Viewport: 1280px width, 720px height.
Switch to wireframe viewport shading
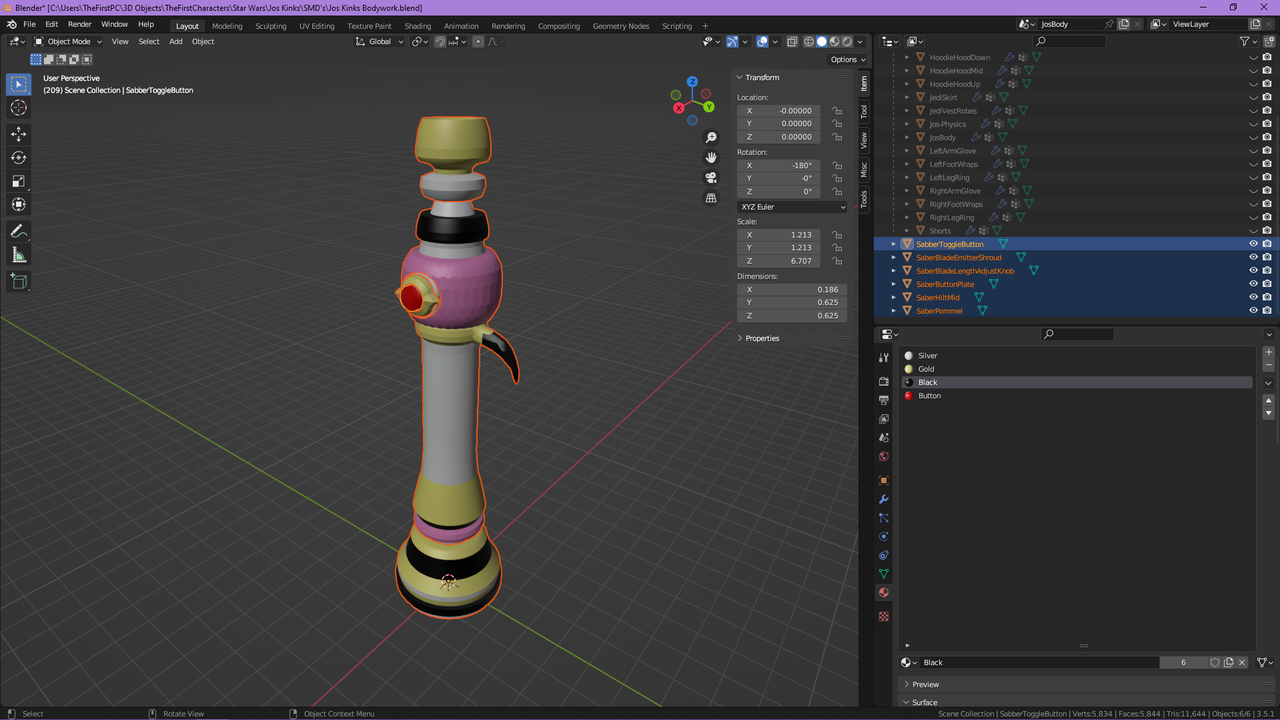(809, 42)
